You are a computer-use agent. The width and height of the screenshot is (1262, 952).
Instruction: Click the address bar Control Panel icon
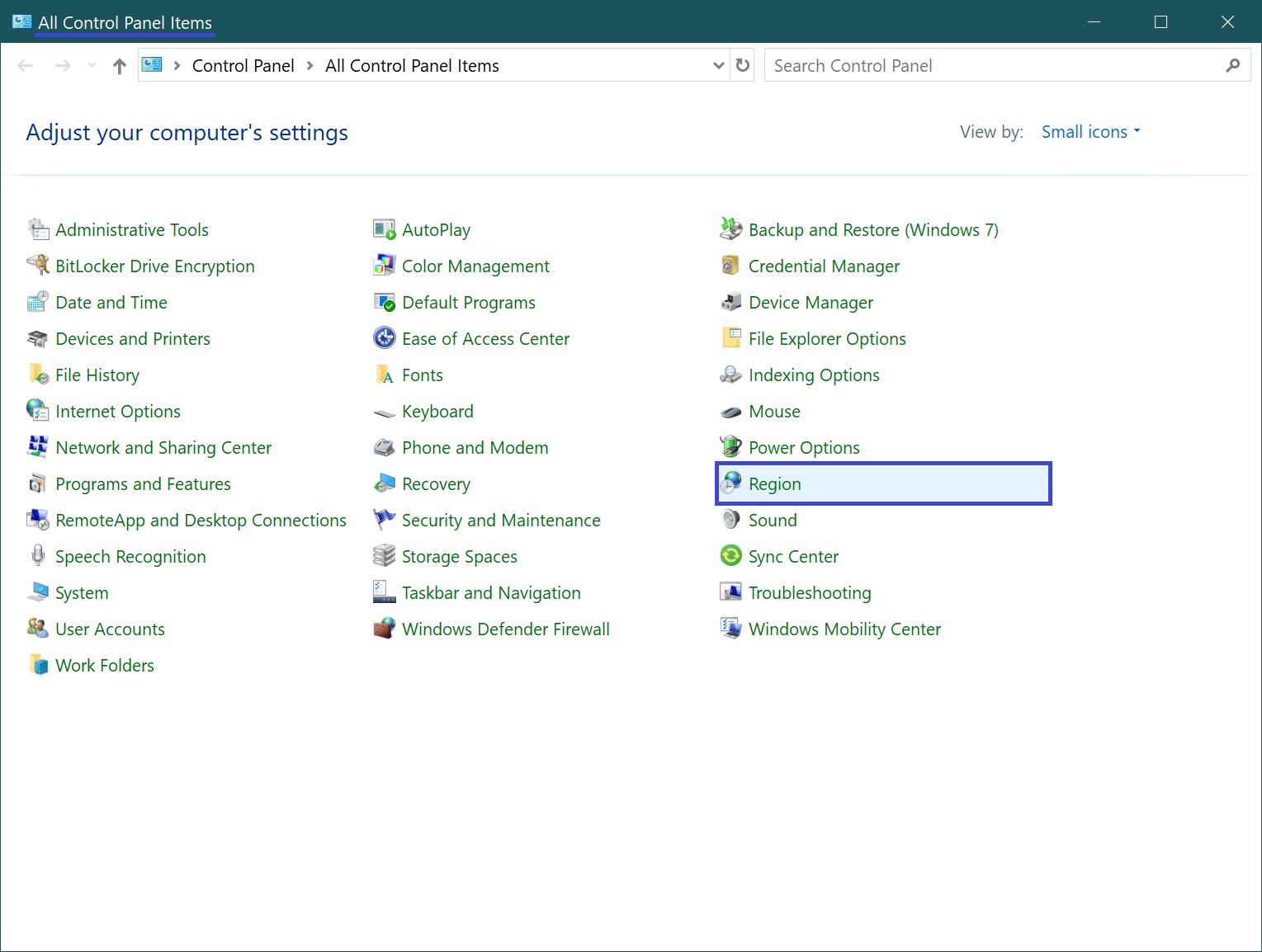[x=152, y=64]
